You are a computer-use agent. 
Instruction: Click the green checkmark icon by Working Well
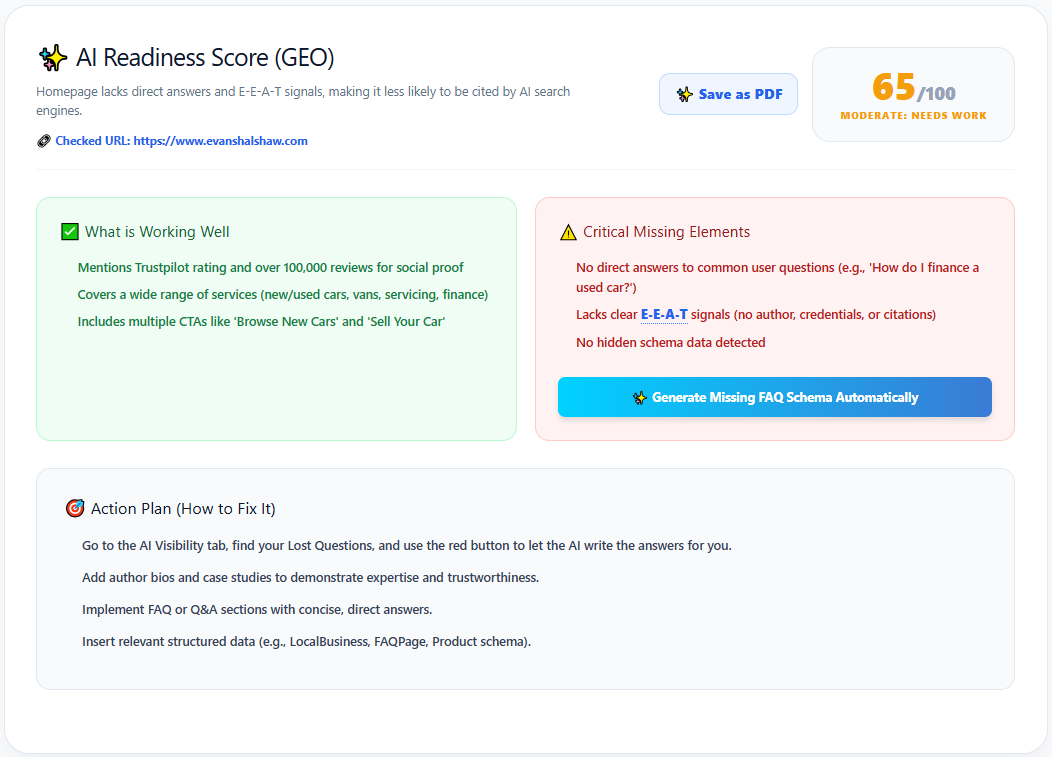coord(70,232)
